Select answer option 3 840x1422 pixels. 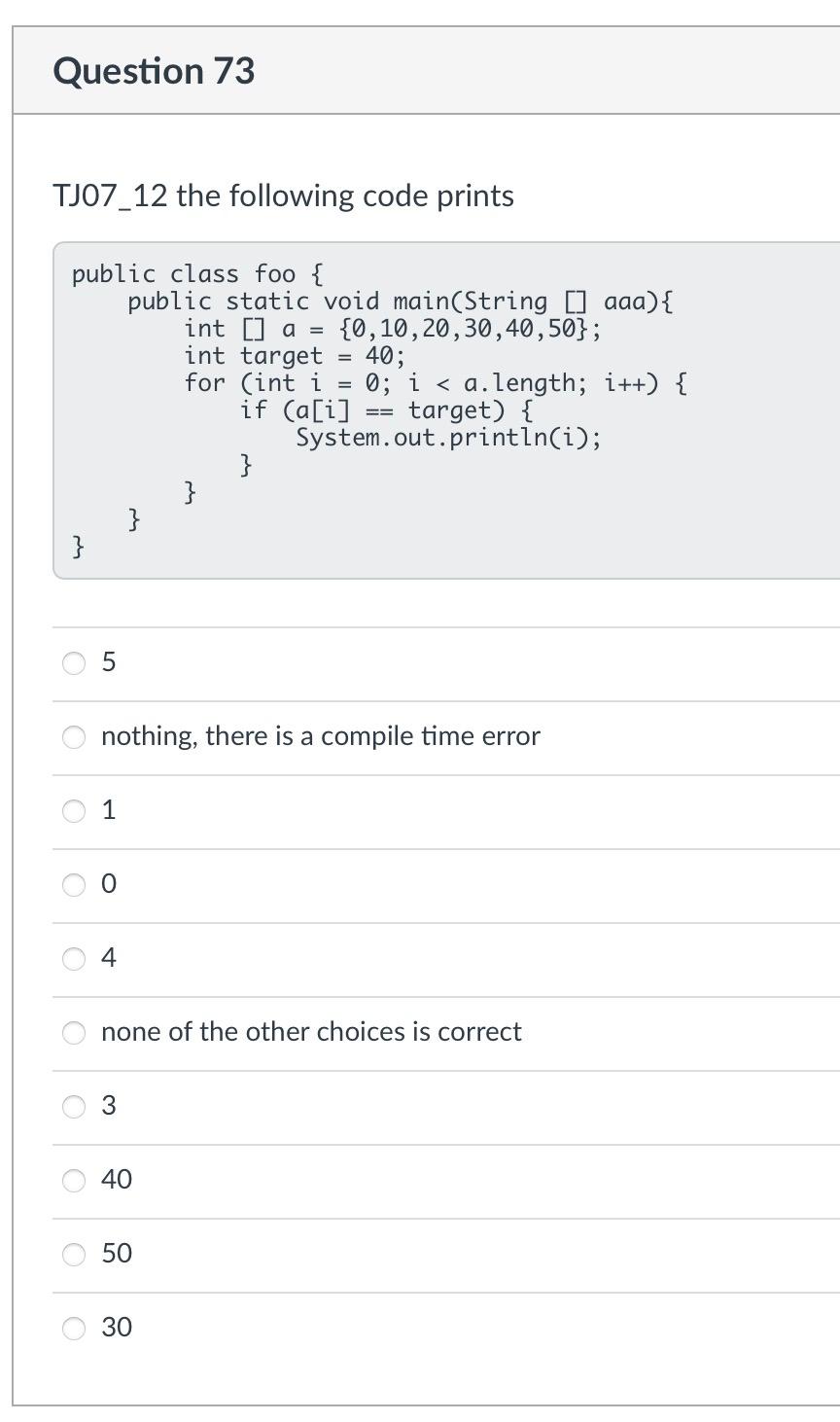tap(73, 1106)
